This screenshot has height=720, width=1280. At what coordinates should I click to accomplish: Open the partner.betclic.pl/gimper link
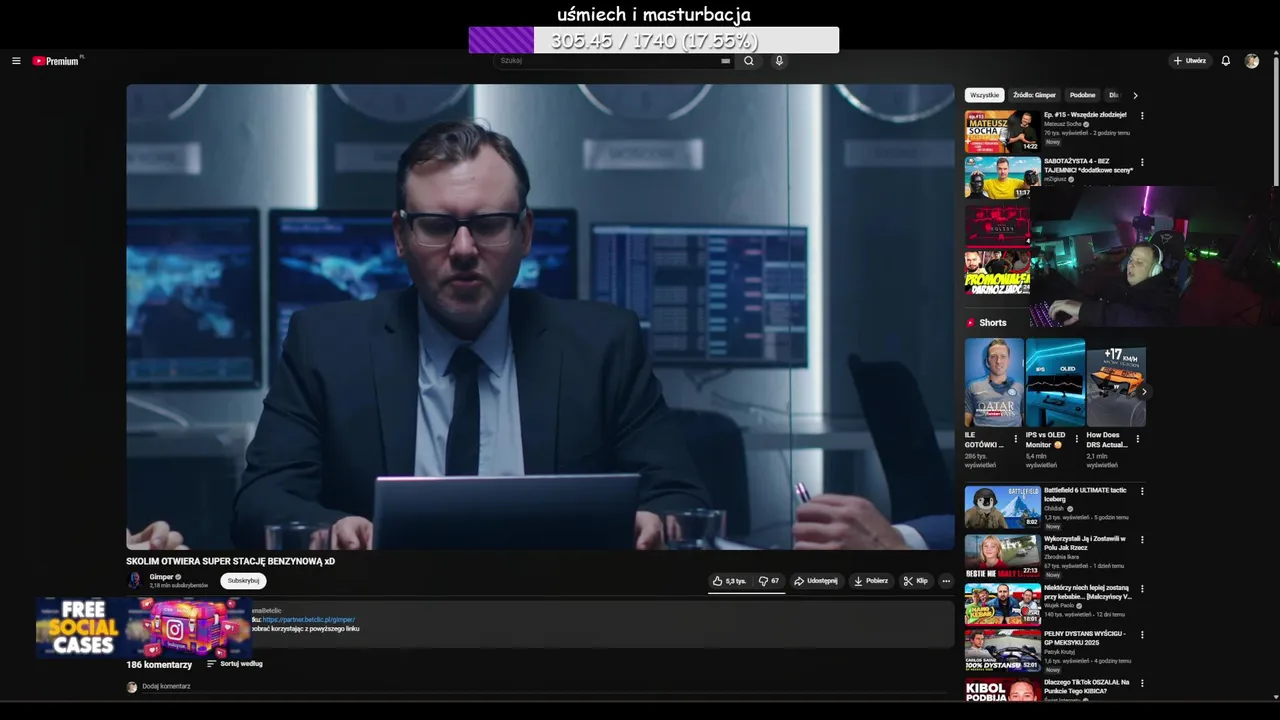(309, 620)
